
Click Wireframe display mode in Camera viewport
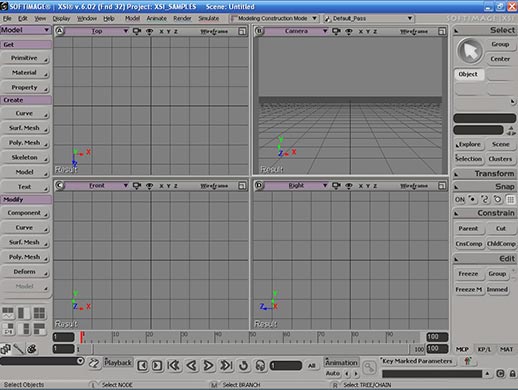[x=414, y=31]
